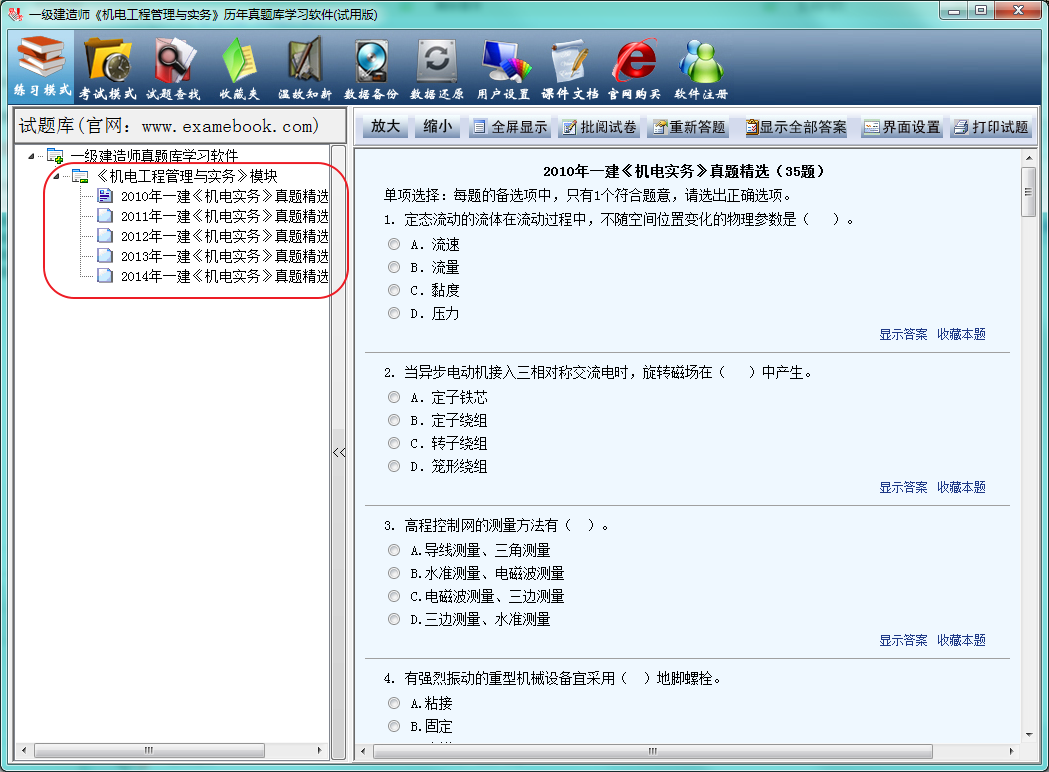1049x772 pixels.
Task: Click question pane vertical scrollbar thumb
Action: tap(1028, 192)
